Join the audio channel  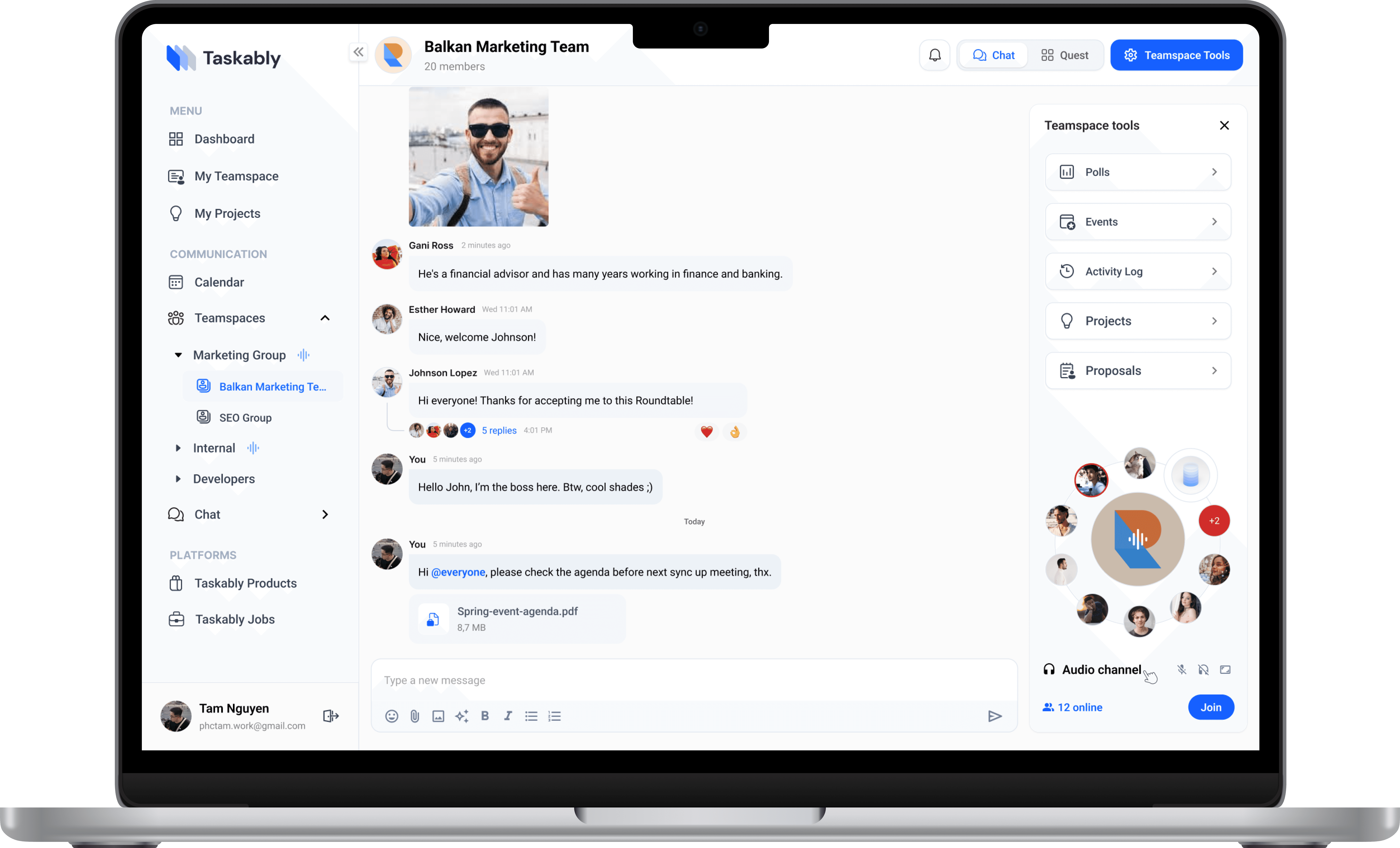[1211, 707]
